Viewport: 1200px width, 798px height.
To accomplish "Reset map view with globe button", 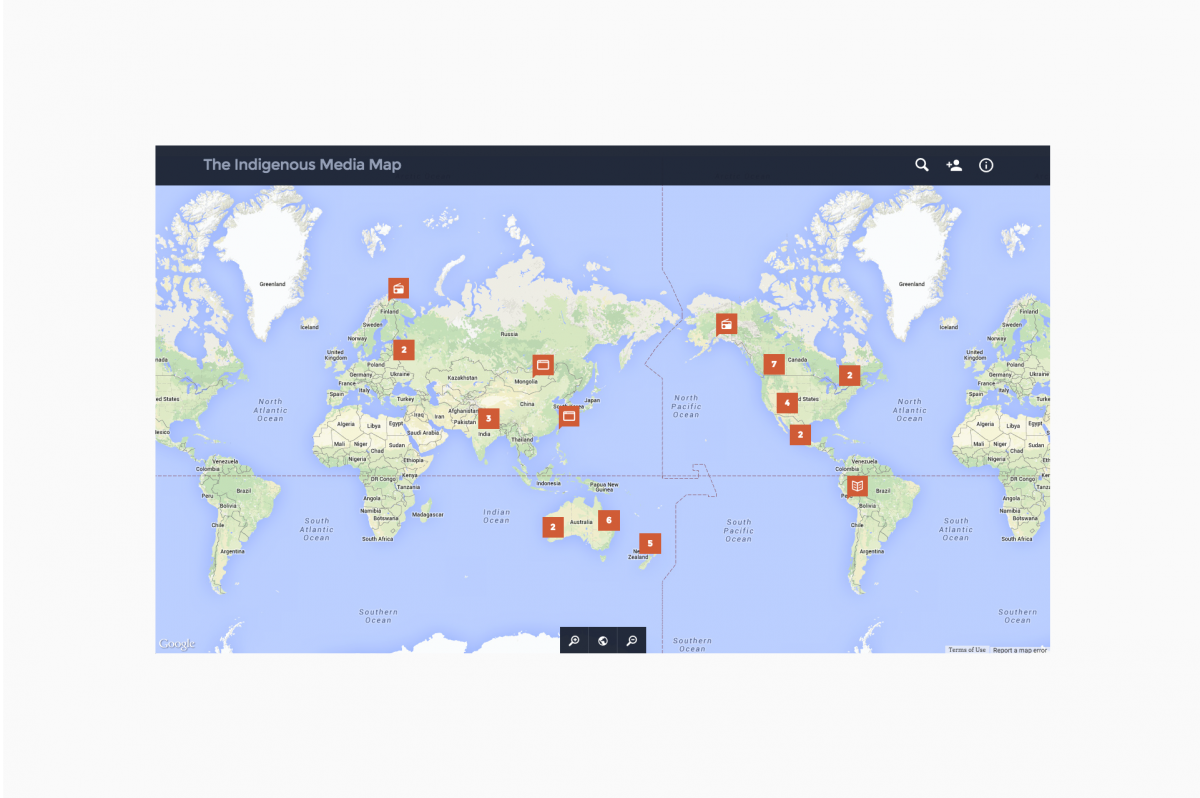I will [x=603, y=641].
